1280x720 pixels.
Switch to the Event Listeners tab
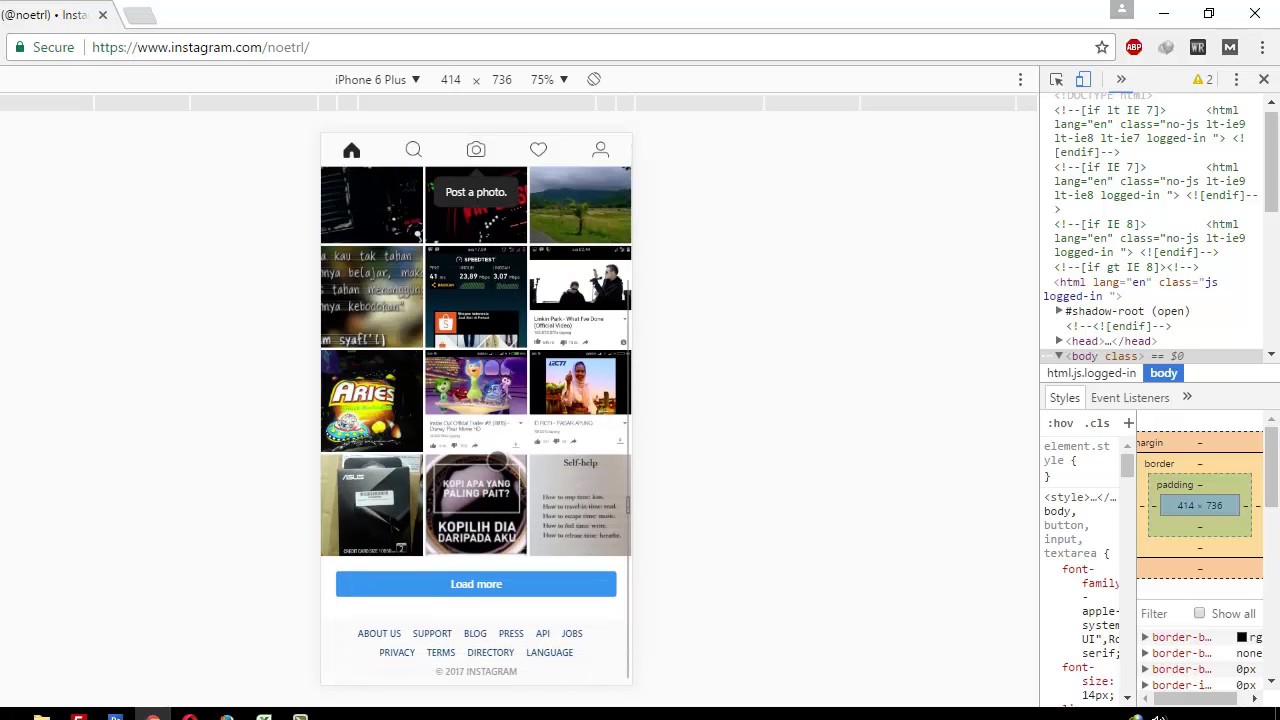click(x=1130, y=398)
